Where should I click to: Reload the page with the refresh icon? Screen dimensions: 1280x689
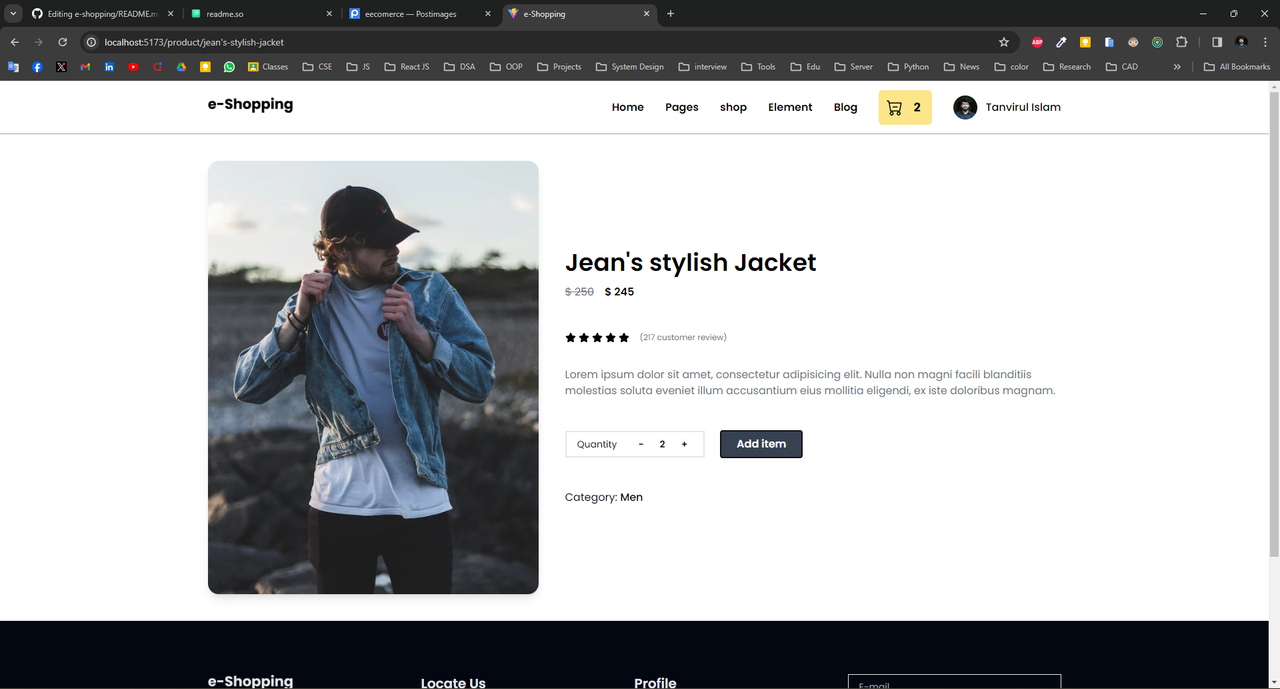(x=62, y=42)
